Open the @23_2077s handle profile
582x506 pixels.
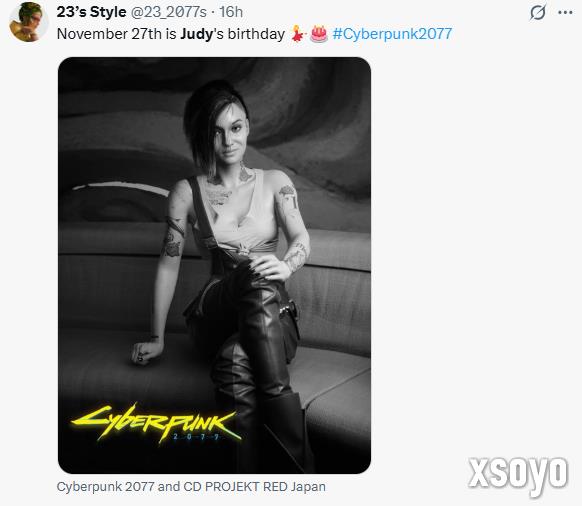(x=168, y=12)
